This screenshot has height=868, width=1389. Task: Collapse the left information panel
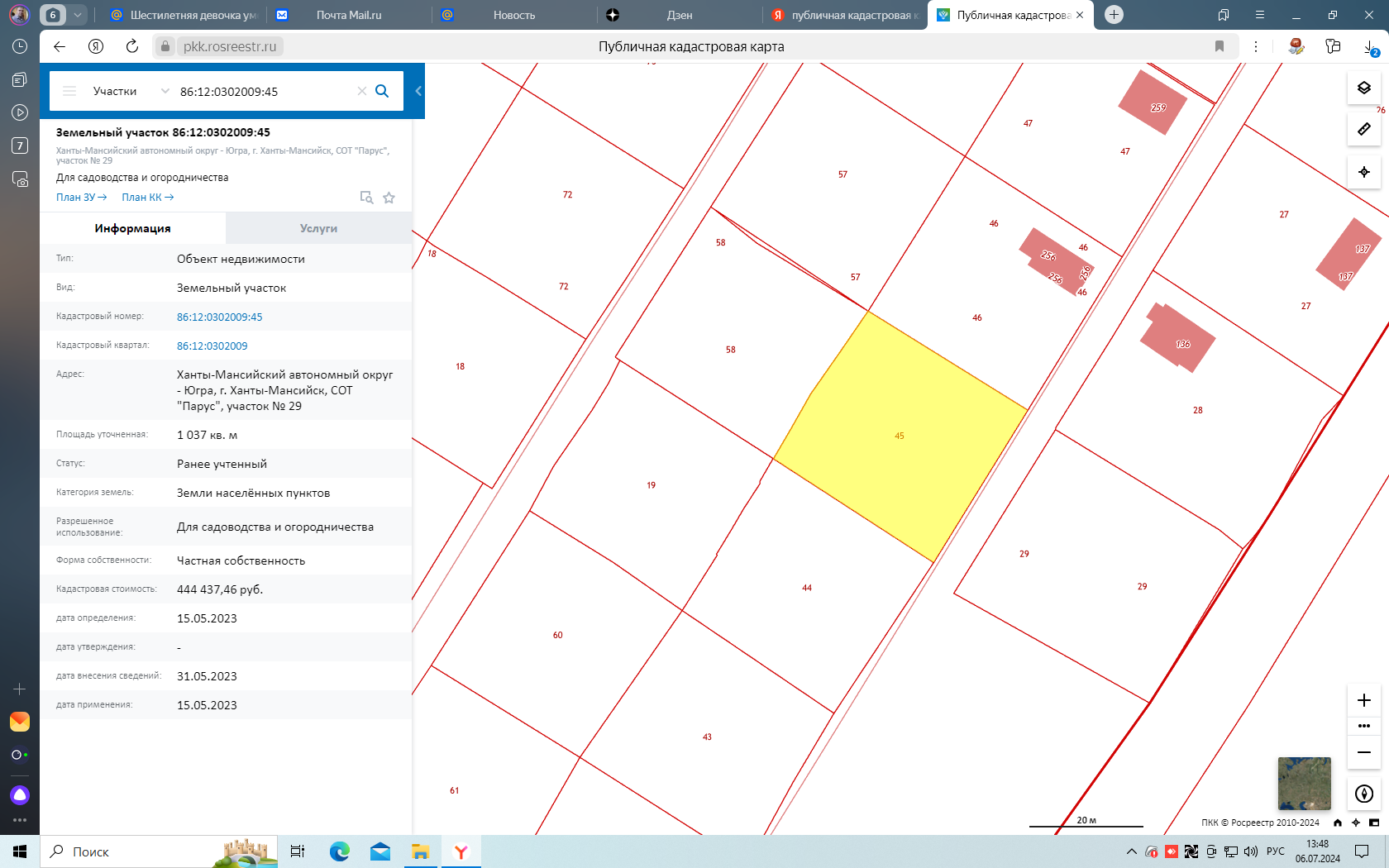click(418, 91)
